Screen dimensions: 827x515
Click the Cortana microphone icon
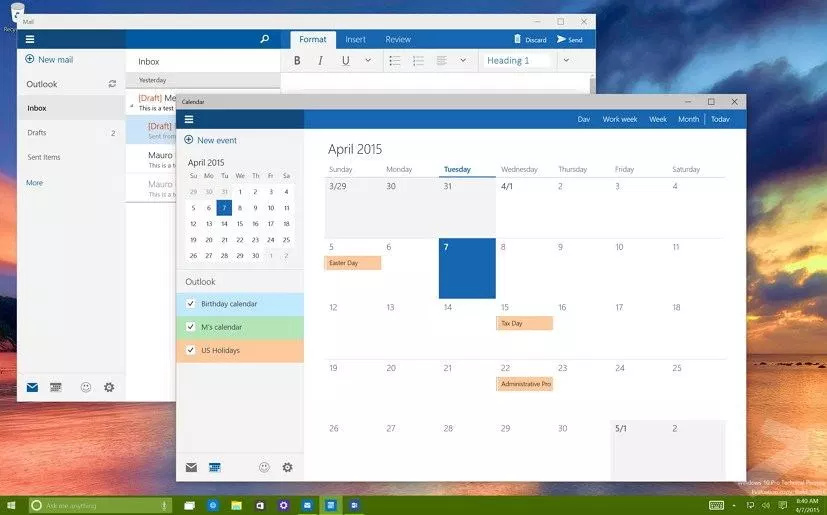point(165,506)
